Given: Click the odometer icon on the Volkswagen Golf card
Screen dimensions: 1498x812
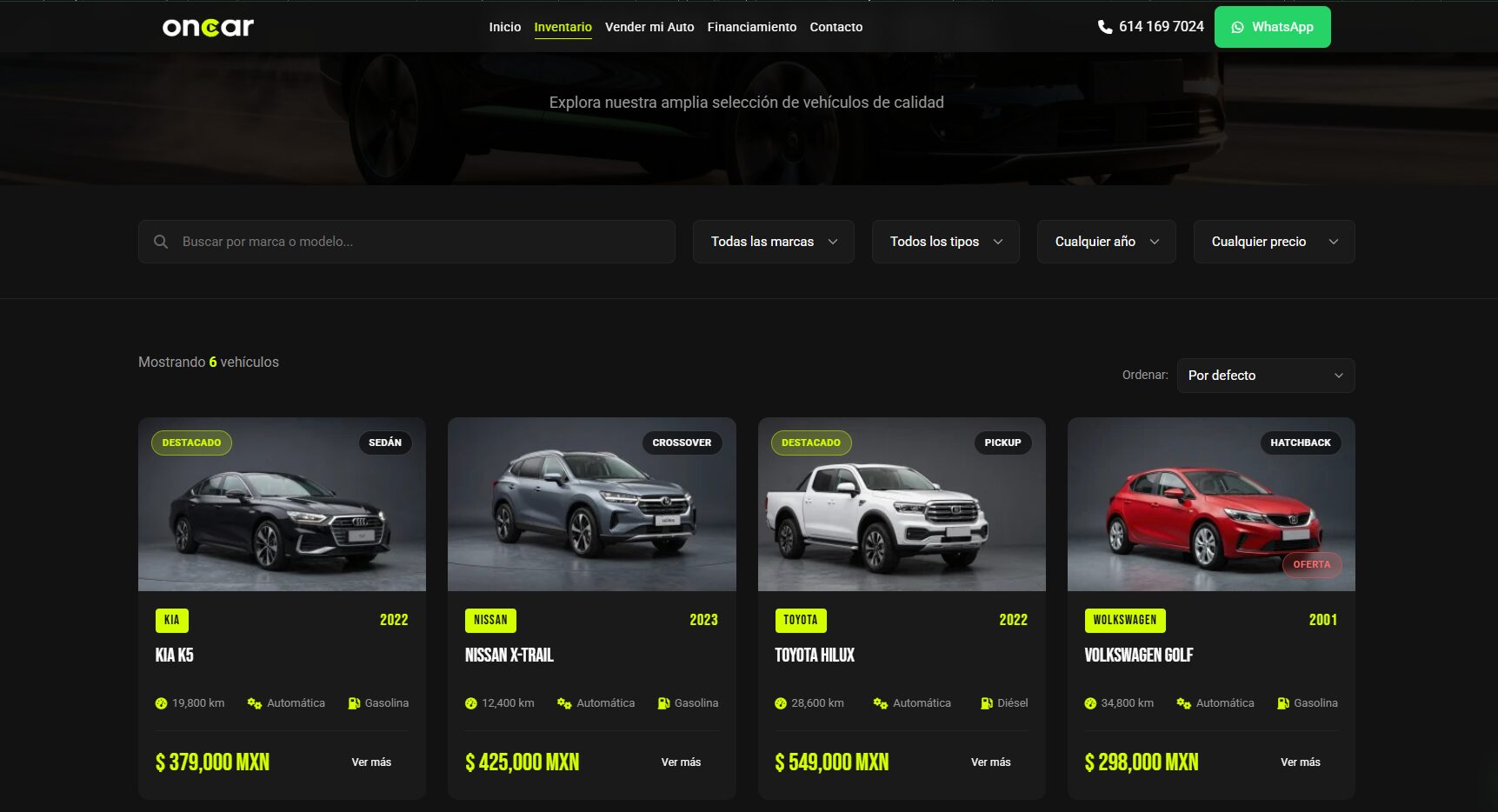Looking at the screenshot, I should point(1090,703).
